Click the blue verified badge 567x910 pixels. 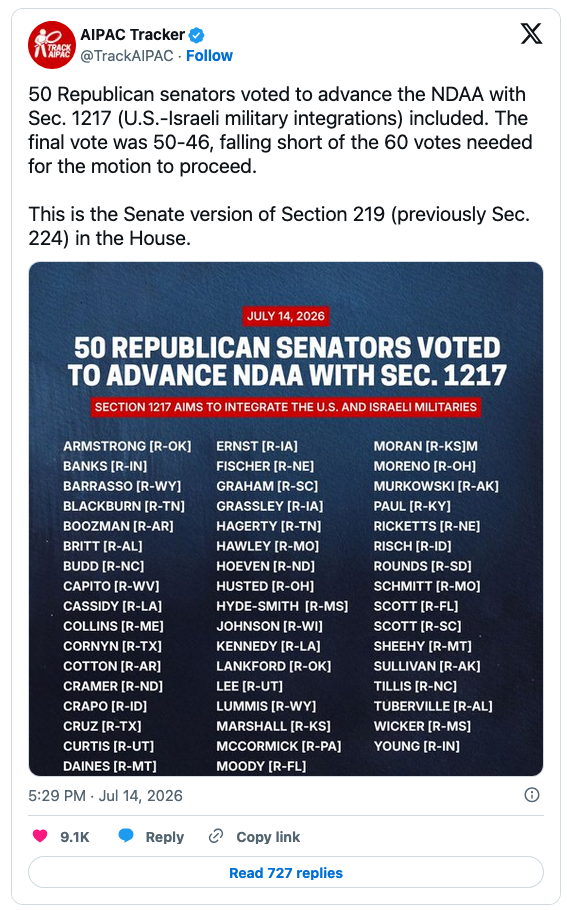coord(197,35)
